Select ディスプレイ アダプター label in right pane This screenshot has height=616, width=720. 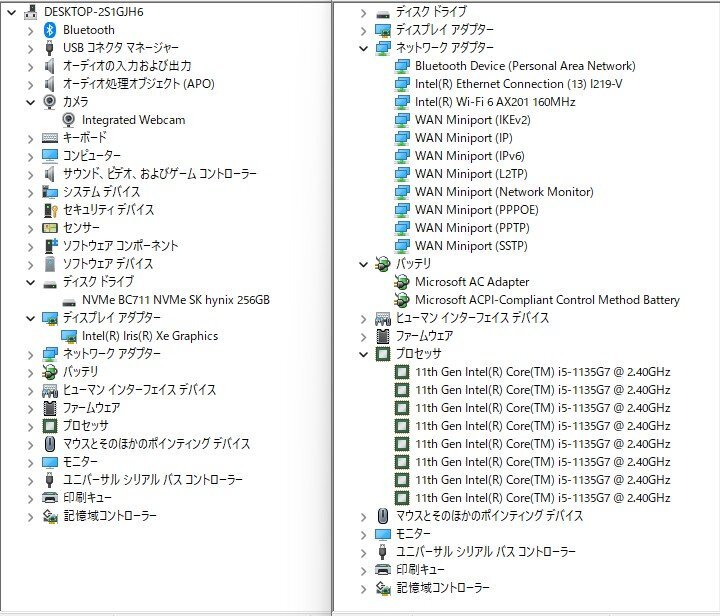click(445, 30)
